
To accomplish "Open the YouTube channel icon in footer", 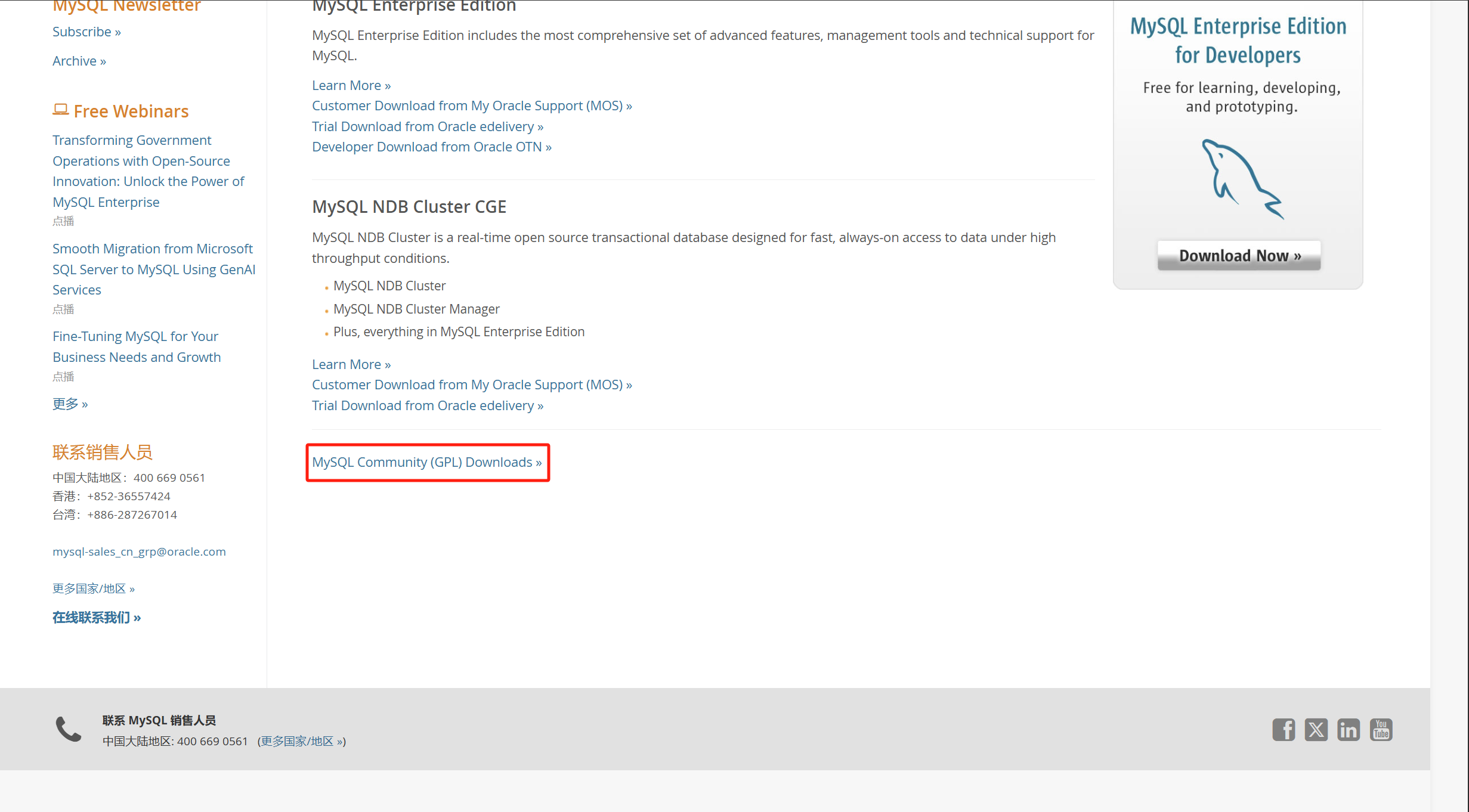I will [1381, 729].
